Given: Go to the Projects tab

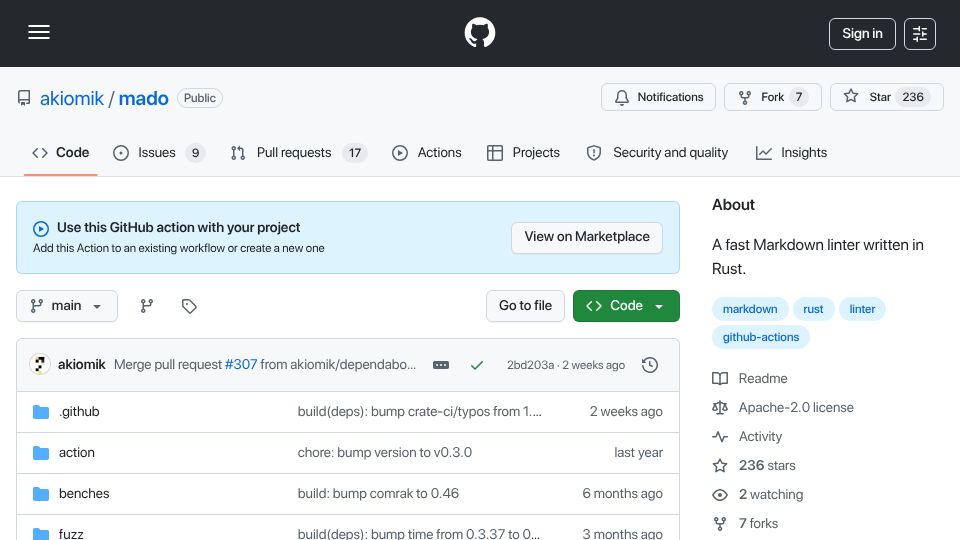Looking at the screenshot, I should [x=523, y=152].
